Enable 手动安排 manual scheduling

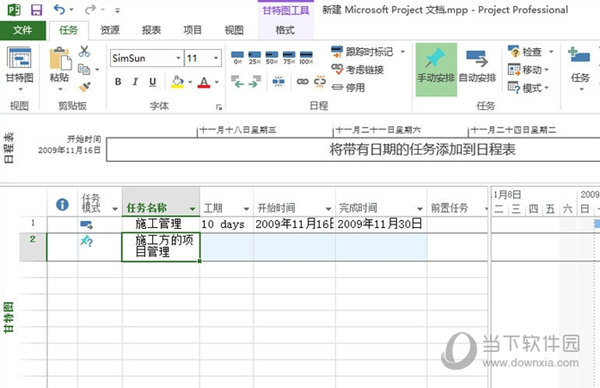tap(436, 69)
